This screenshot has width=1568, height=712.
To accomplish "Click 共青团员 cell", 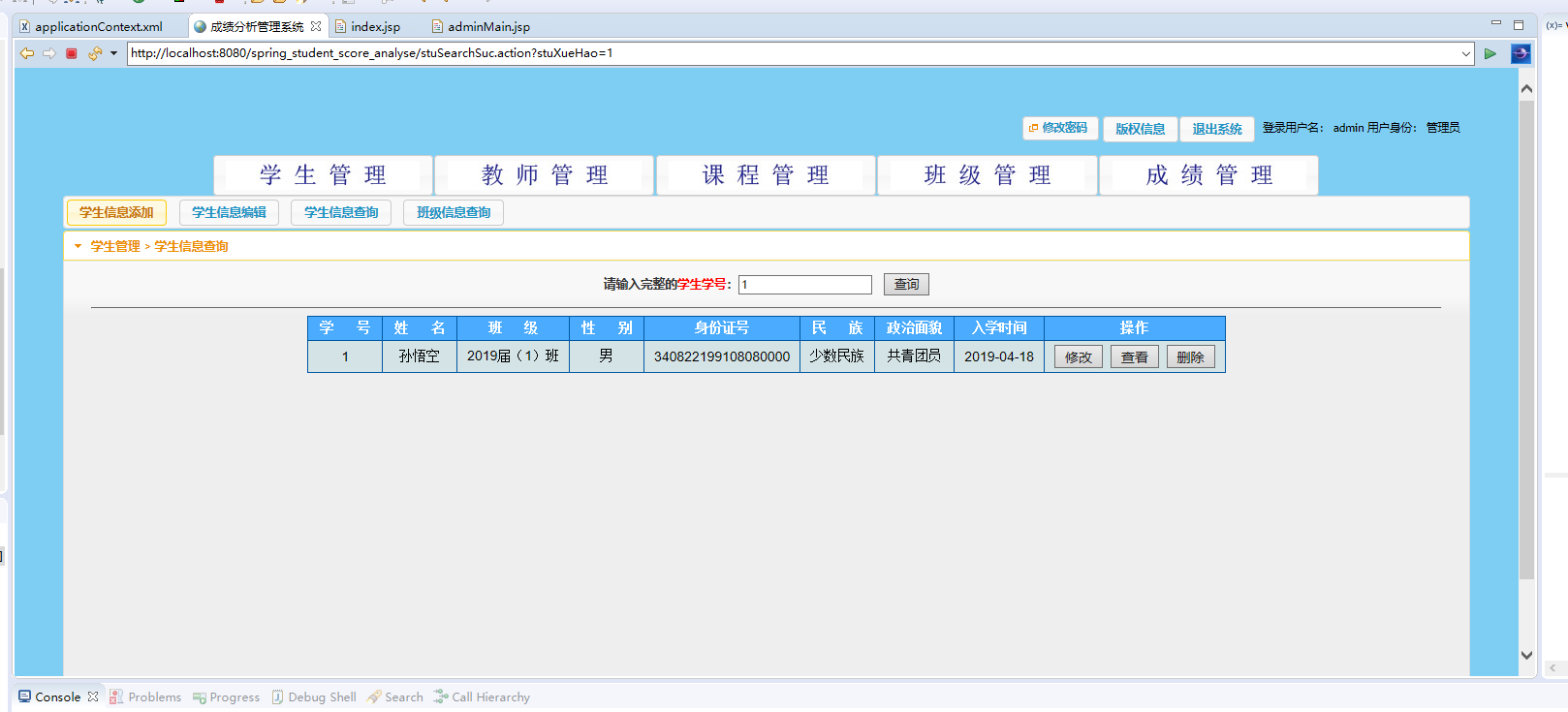I will click(914, 356).
